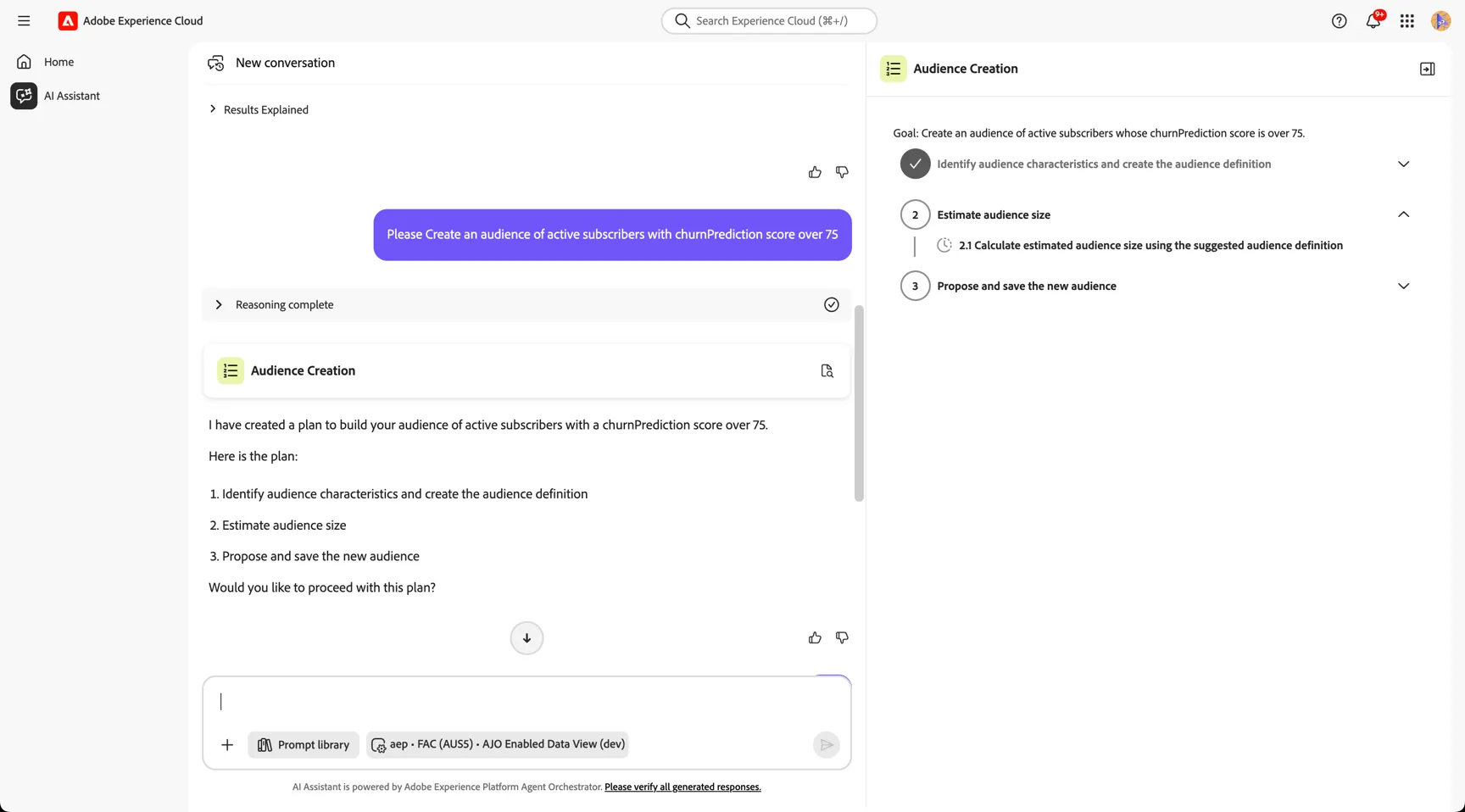Focus the AI Assistant prompt text box

tap(526, 702)
